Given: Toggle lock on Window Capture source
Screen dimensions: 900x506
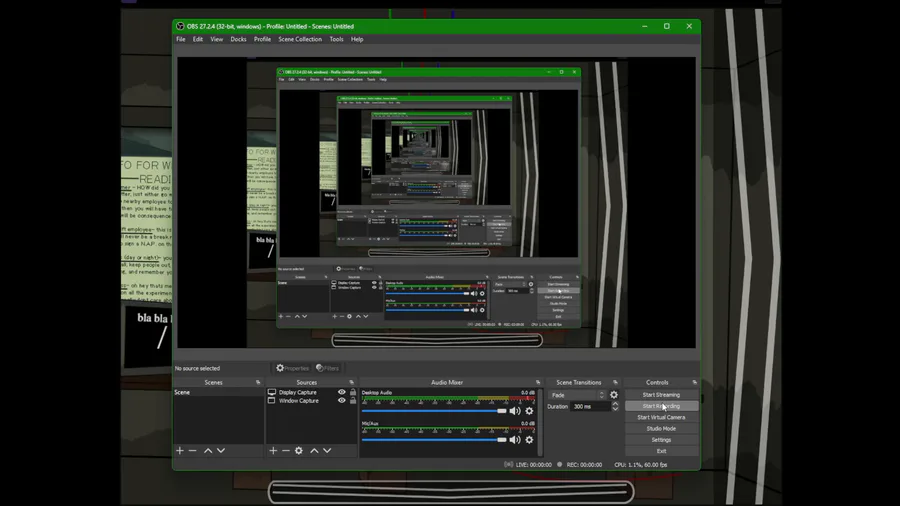Looking at the screenshot, I should 353,400.
